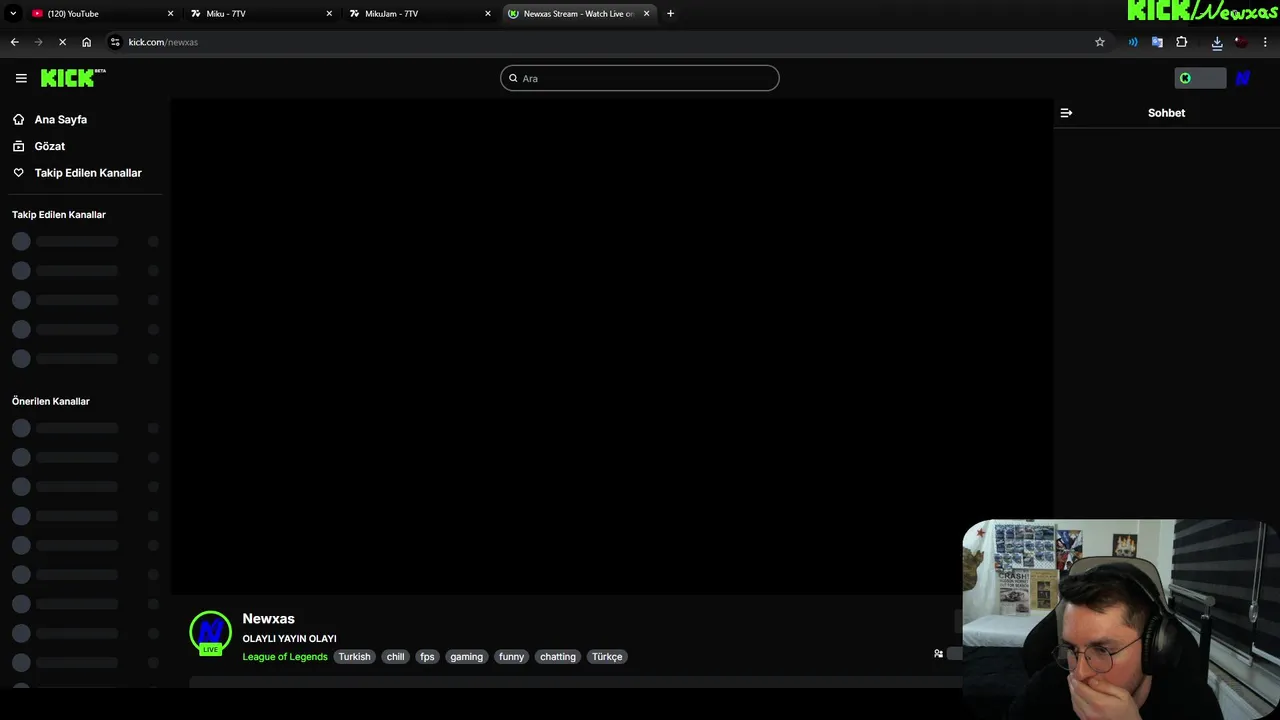Switch to the Miku - 7TV tab

[260, 14]
